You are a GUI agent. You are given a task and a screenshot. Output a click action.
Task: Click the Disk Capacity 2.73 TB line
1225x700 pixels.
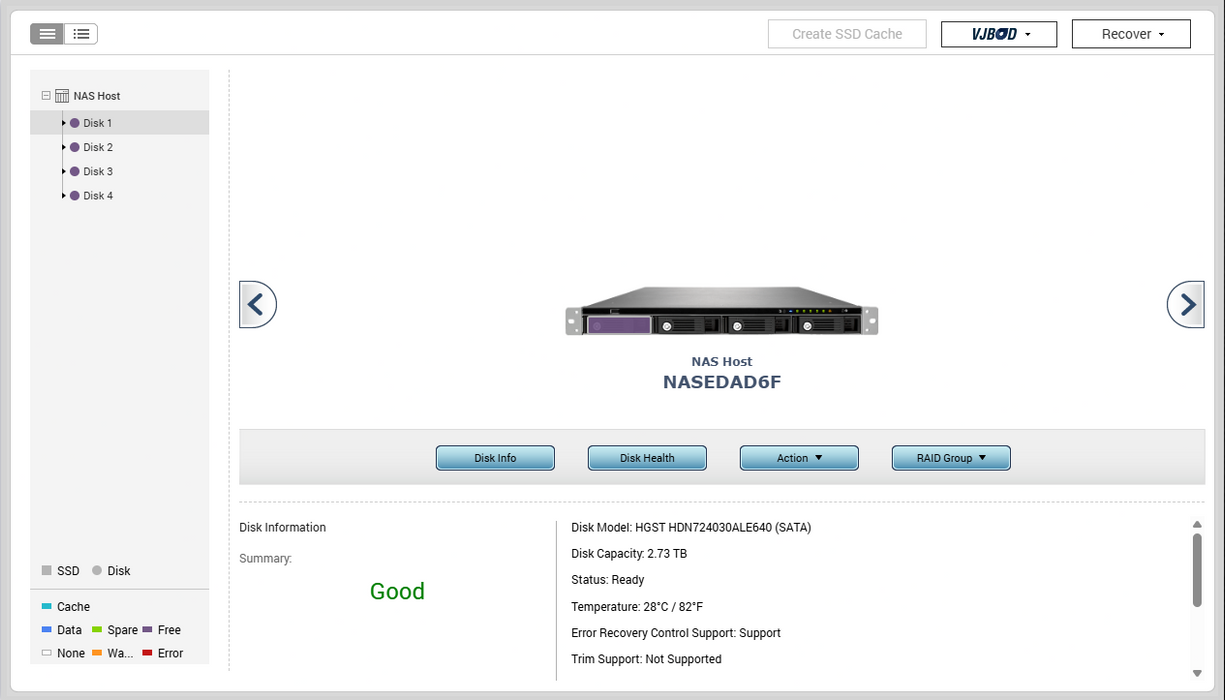tap(629, 553)
